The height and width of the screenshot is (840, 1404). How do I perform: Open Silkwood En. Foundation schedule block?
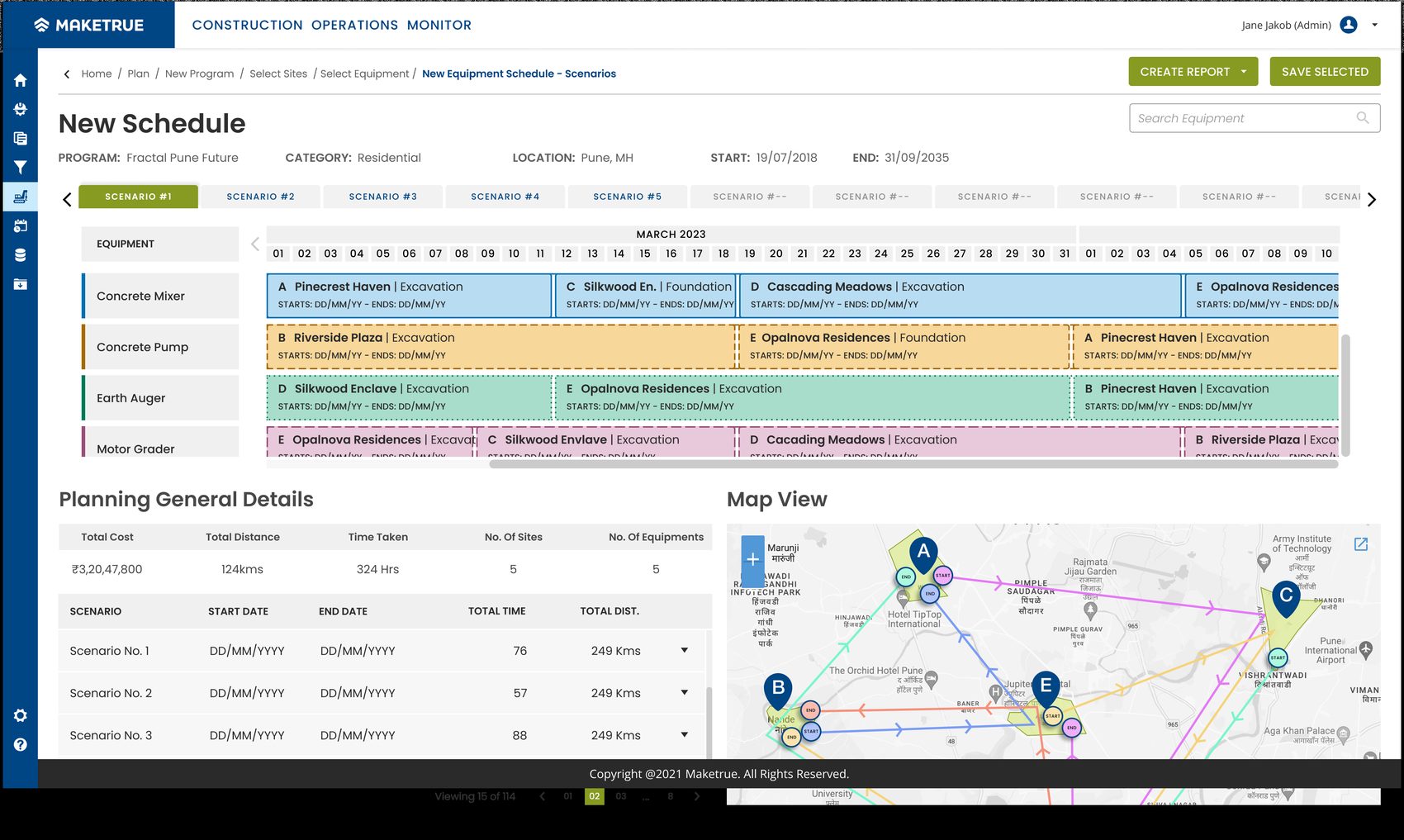pos(645,296)
